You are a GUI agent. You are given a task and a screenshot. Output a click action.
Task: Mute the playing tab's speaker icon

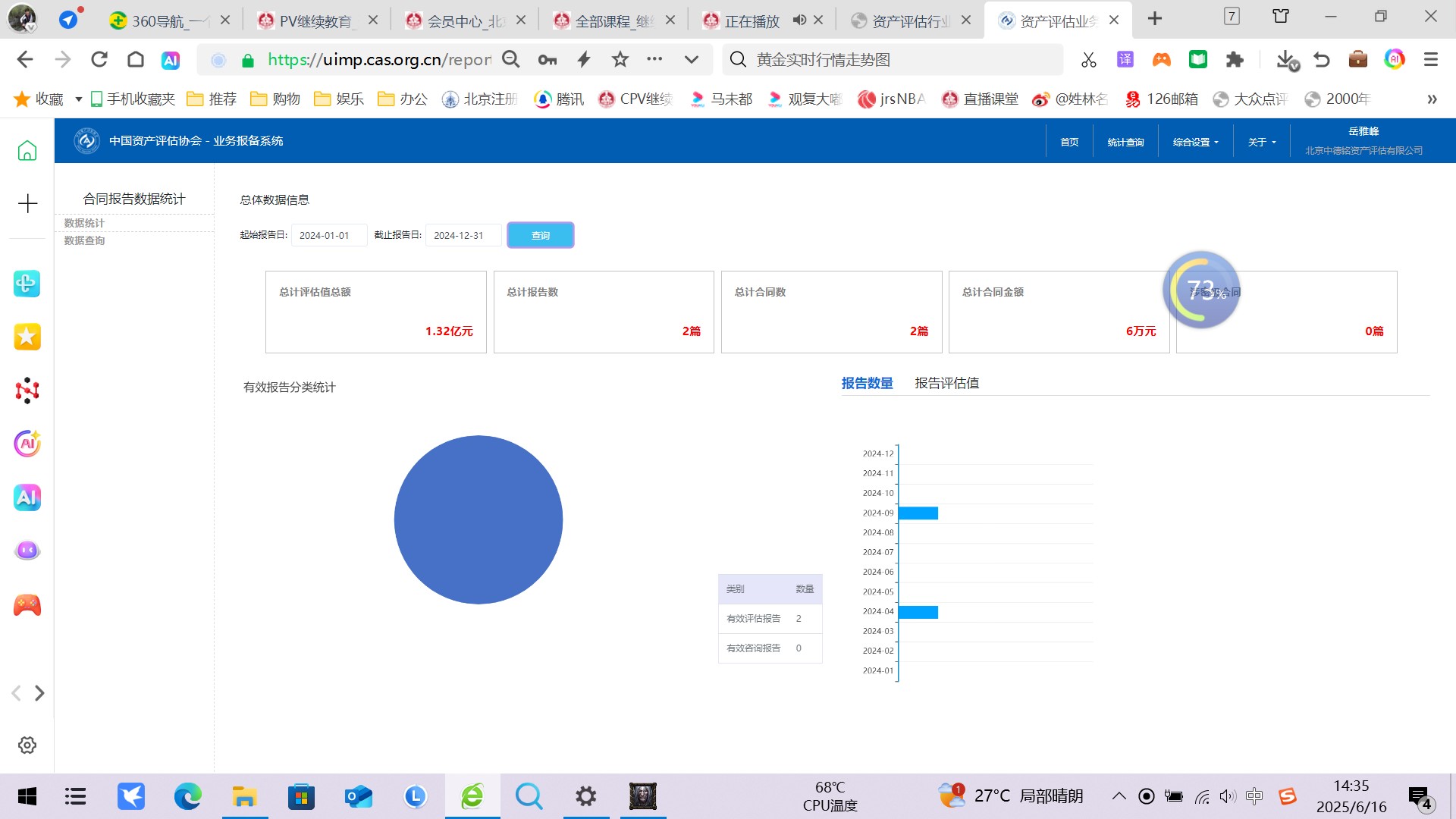click(x=799, y=20)
